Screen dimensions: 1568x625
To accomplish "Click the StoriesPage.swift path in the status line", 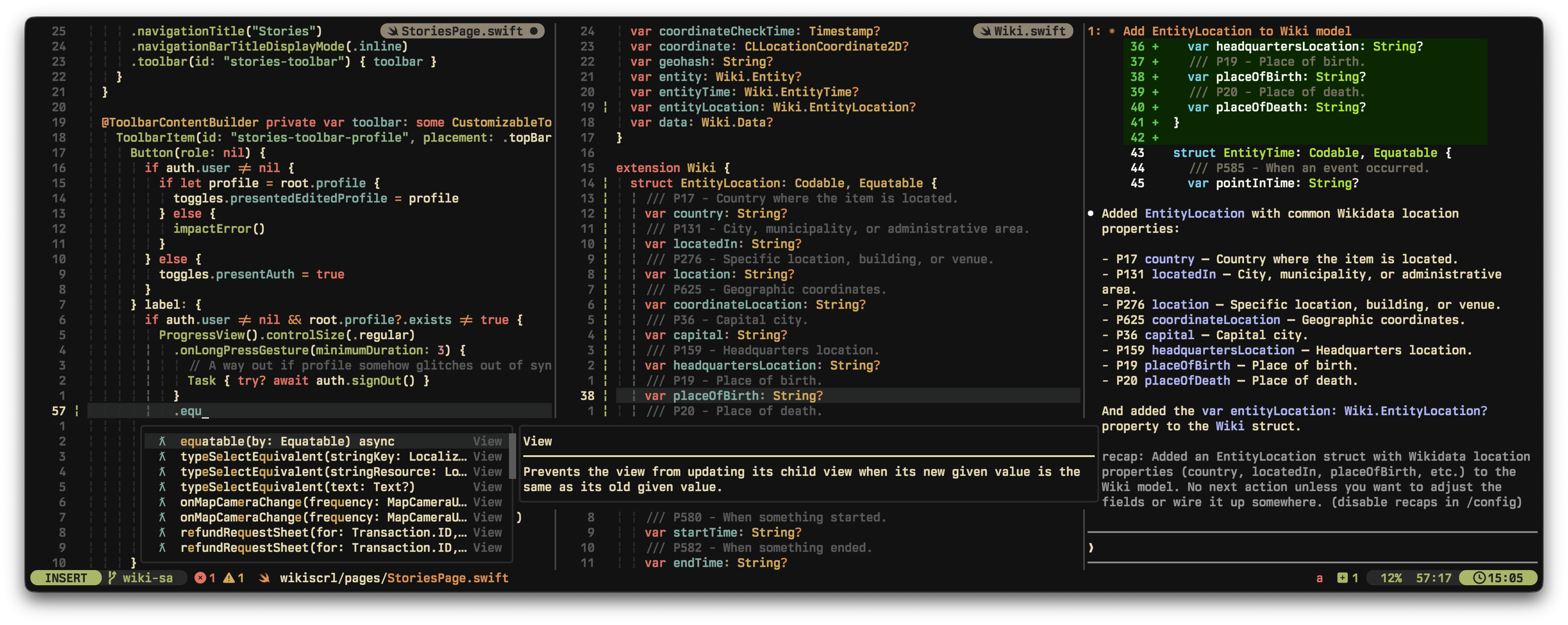I will (x=394, y=578).
